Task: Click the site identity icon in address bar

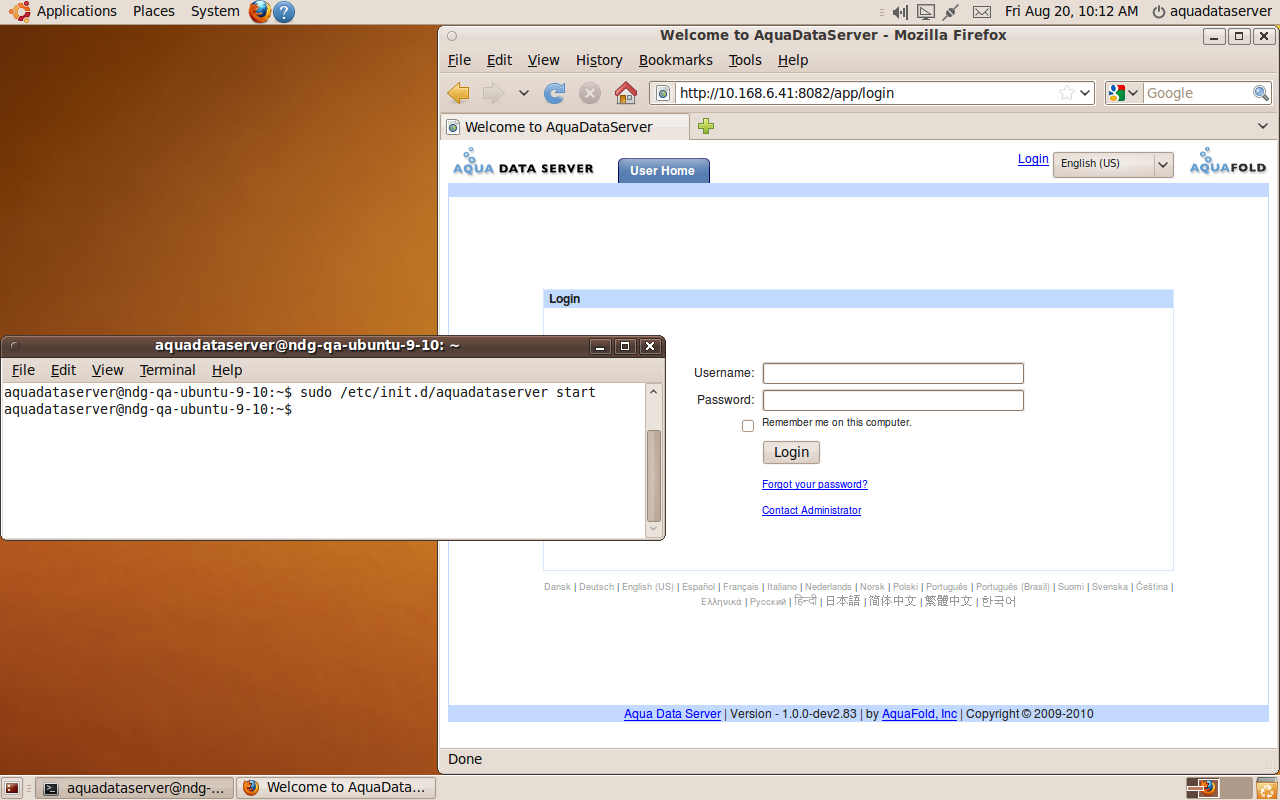Action: click(662, 93)
